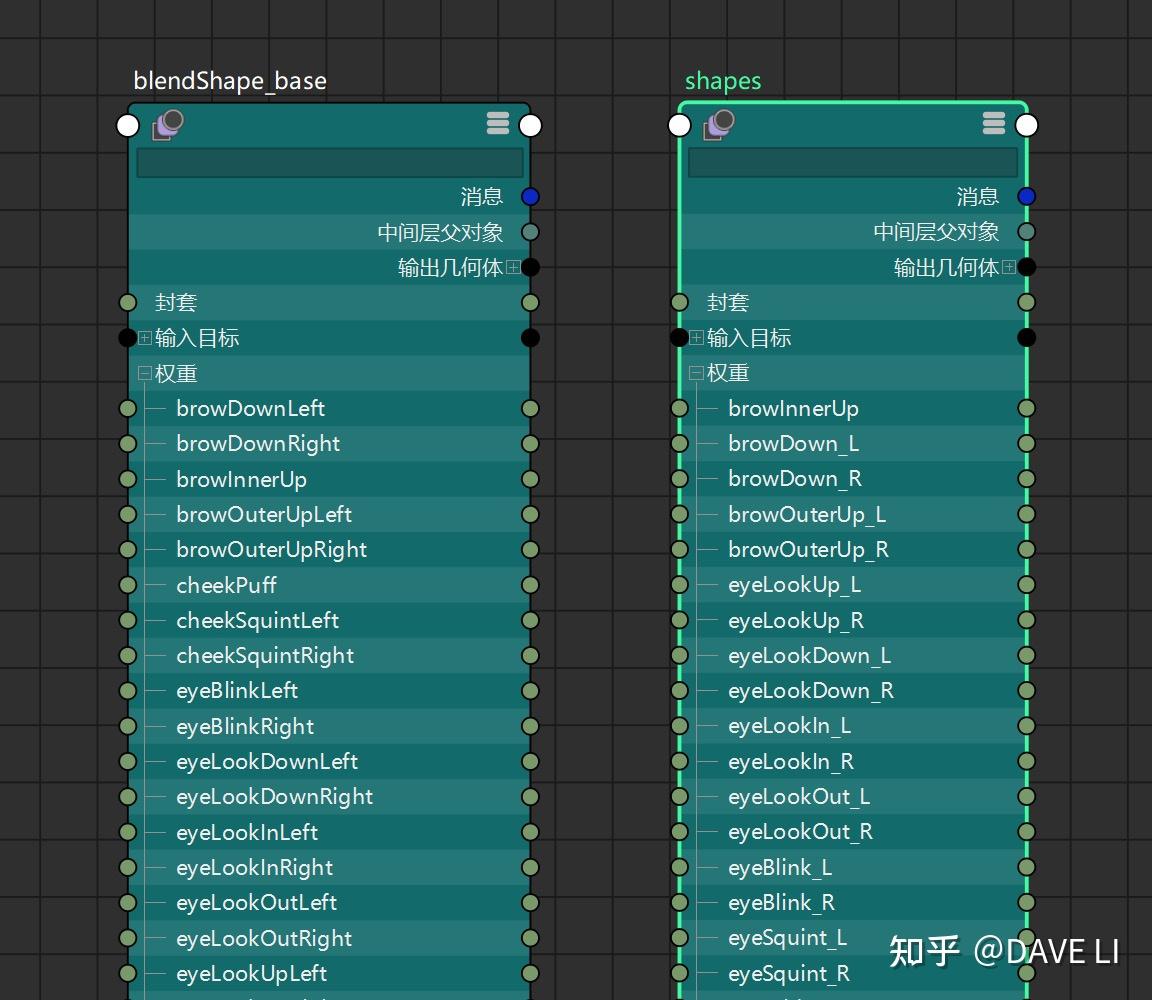
Task: Change attribute display mode on shapes node
Action: coord(993,123)
